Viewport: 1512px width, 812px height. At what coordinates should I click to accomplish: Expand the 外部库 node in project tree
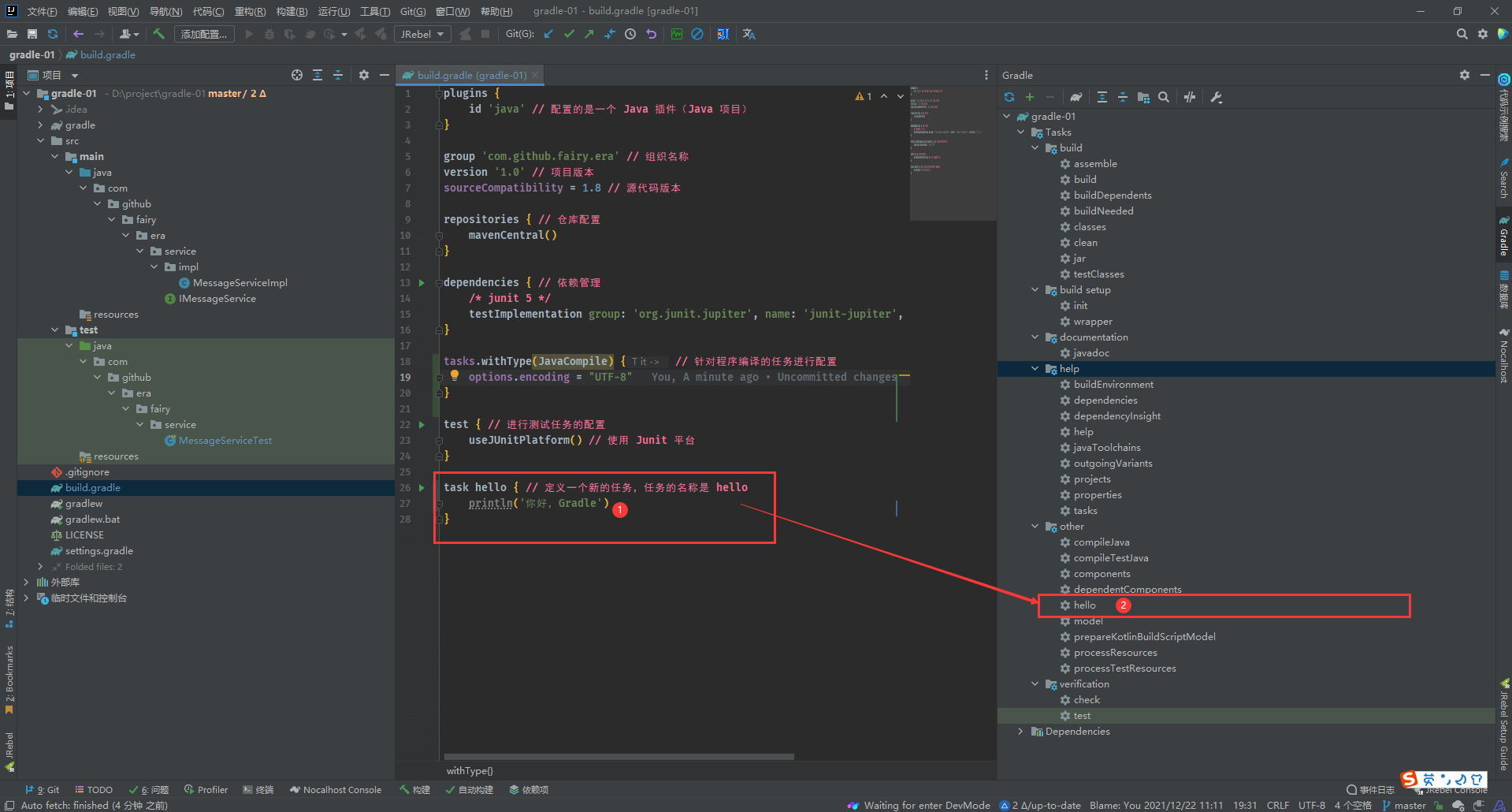point(27,582)
